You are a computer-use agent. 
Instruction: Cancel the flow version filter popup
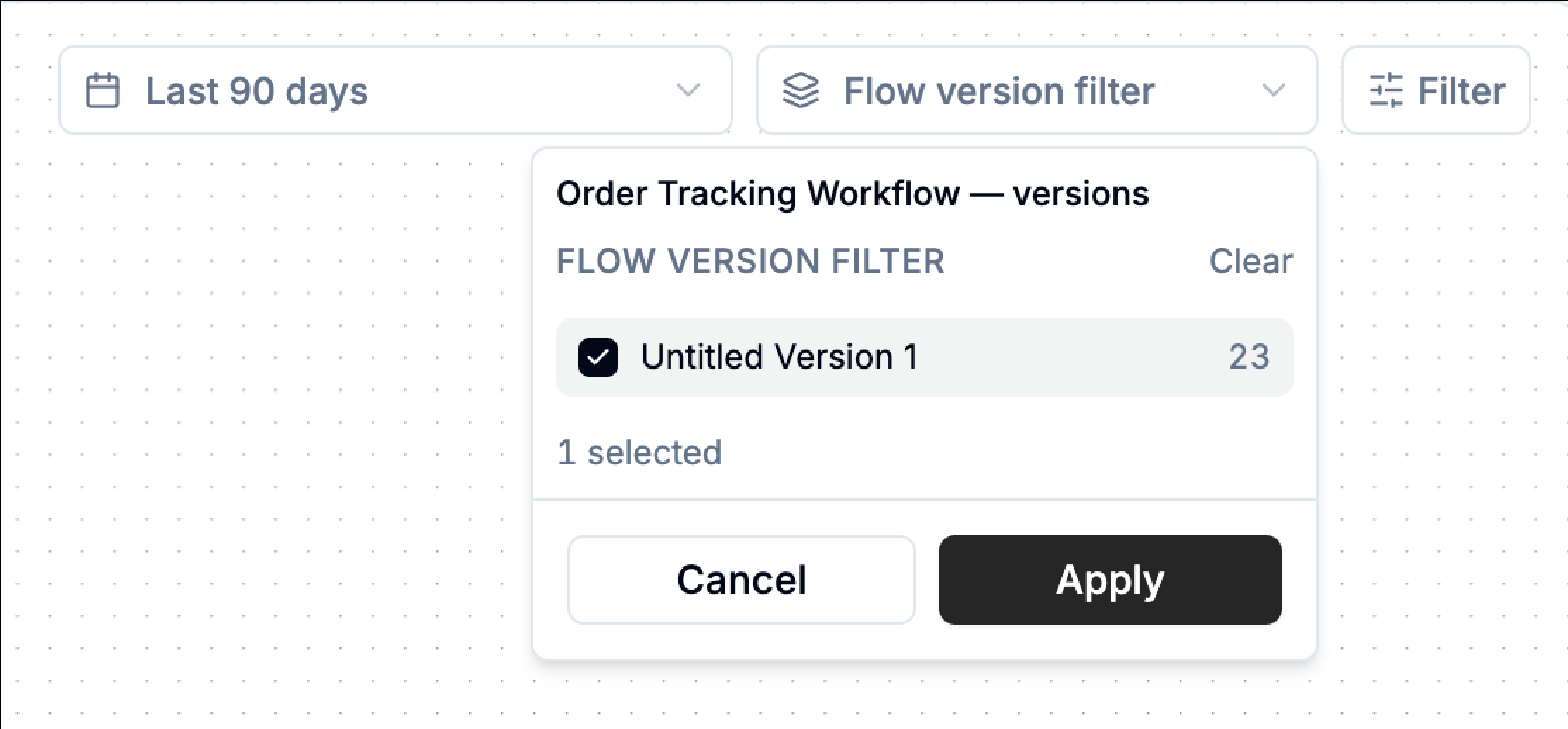[x=741, y=579]
